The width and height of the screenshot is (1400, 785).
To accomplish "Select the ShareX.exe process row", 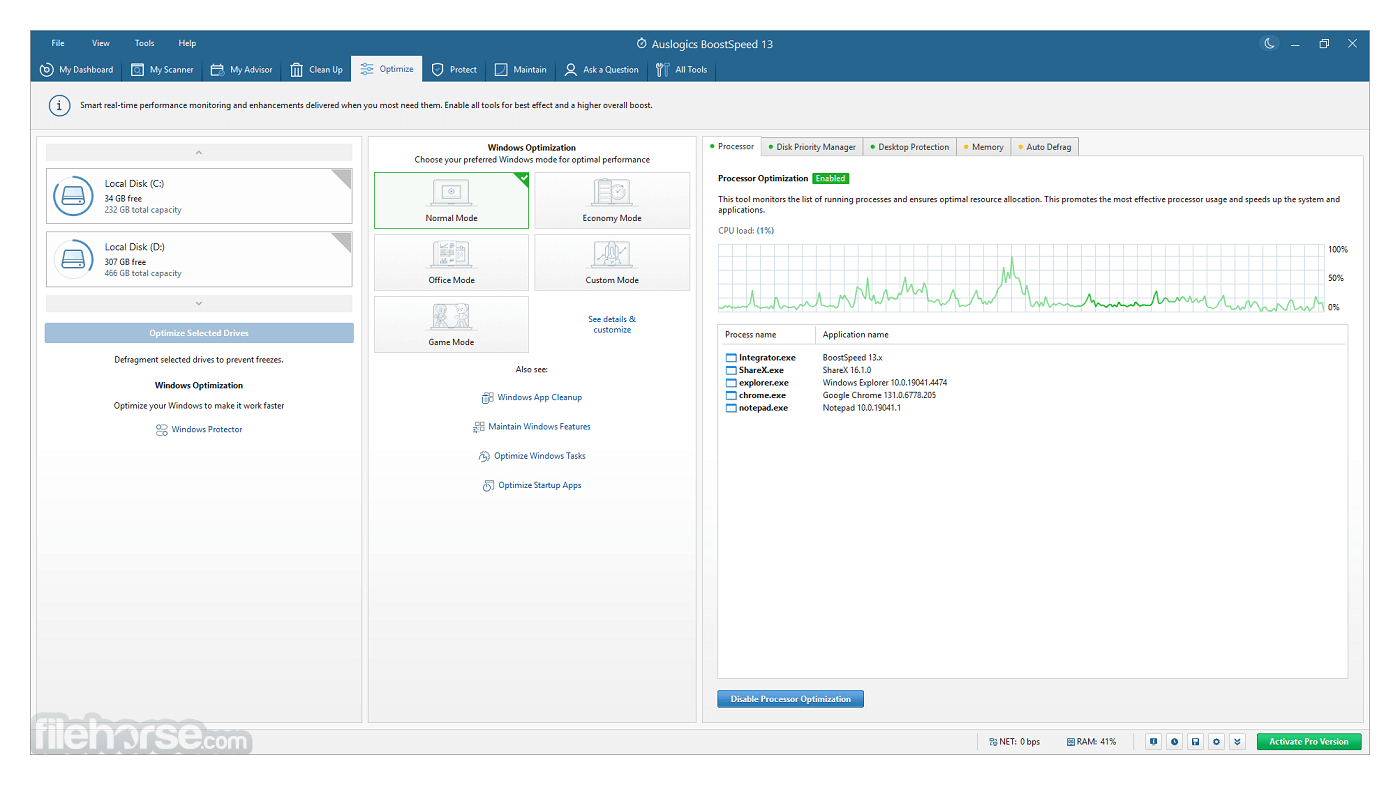I will (1032, 370).
